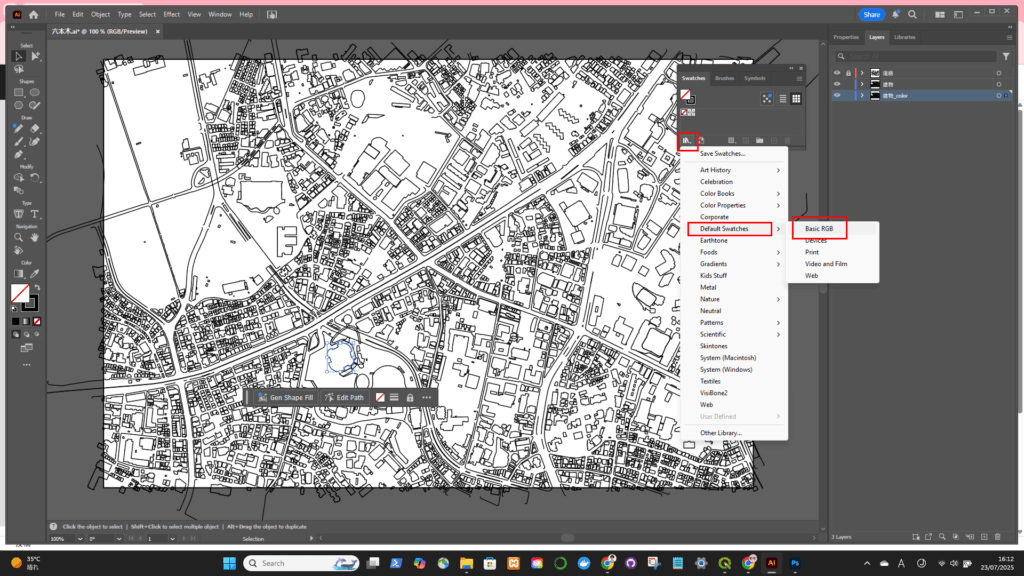Pick the Selection arrow tool
The width and height of the screenshot is (1024, 576).
(19, 56)
